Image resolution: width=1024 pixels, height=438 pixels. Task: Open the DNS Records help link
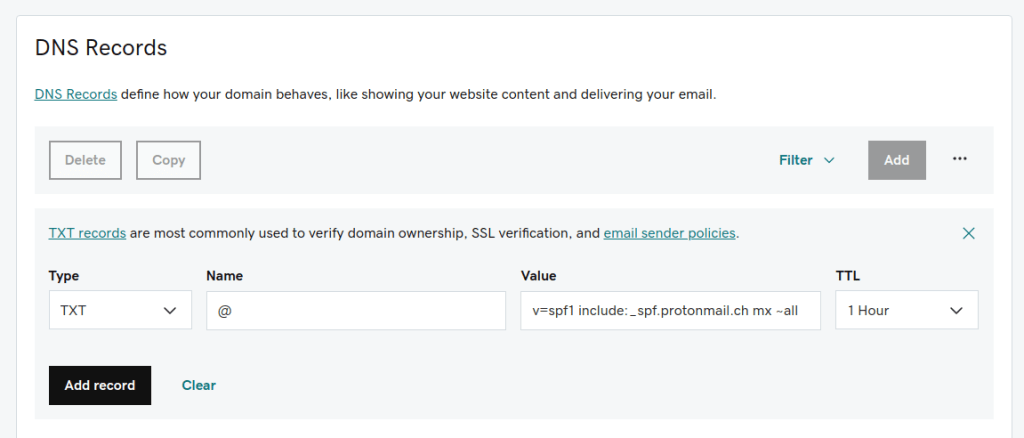click(x=76, y=95)
